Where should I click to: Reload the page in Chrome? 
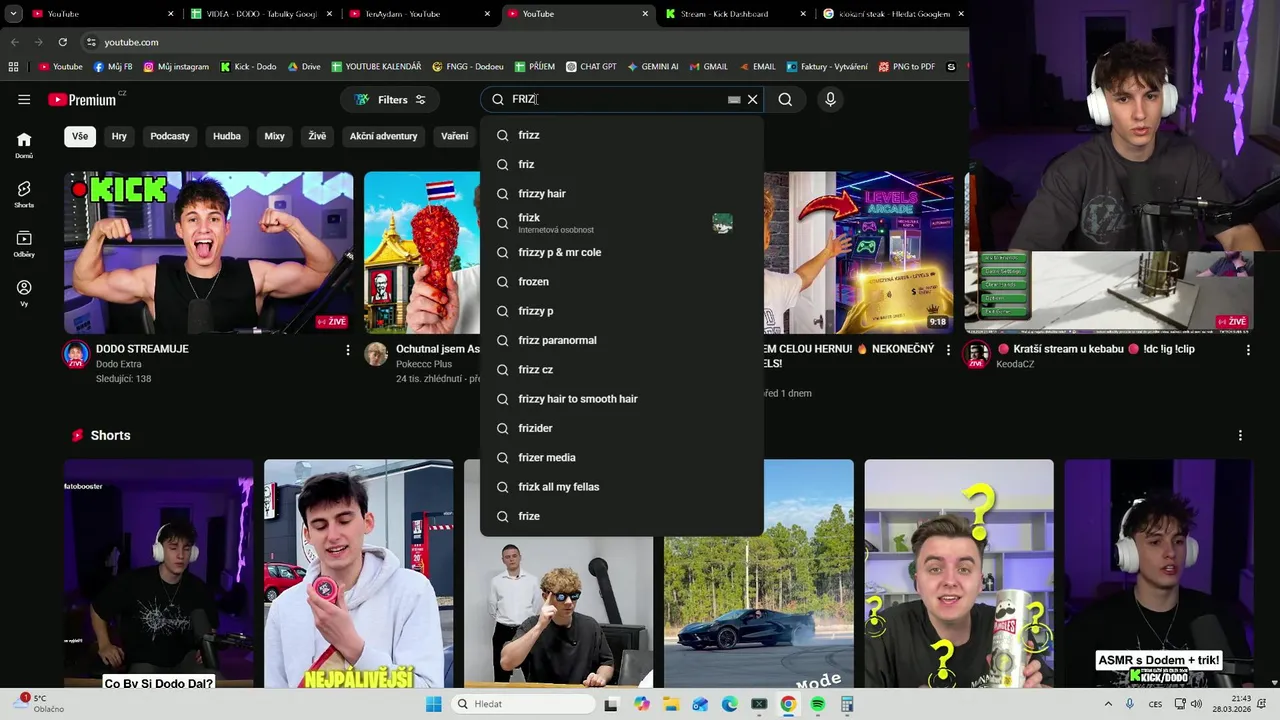tap(62, 42)
